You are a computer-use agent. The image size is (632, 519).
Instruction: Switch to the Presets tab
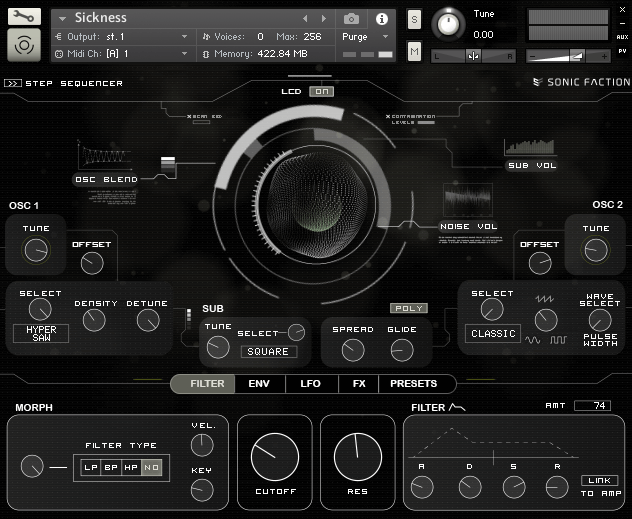click(416, 384)
